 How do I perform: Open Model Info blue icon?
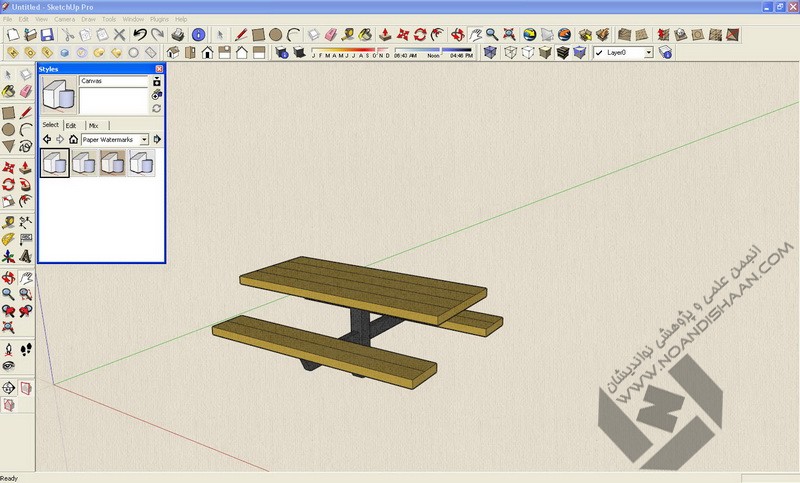pyautogui.click(x=198, y=34)
